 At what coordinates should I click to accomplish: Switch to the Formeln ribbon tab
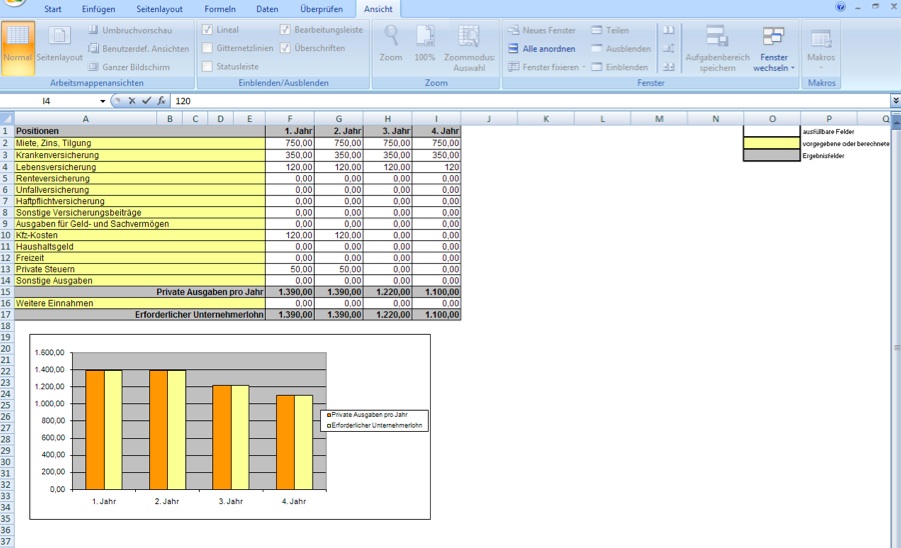coord(220,9)
